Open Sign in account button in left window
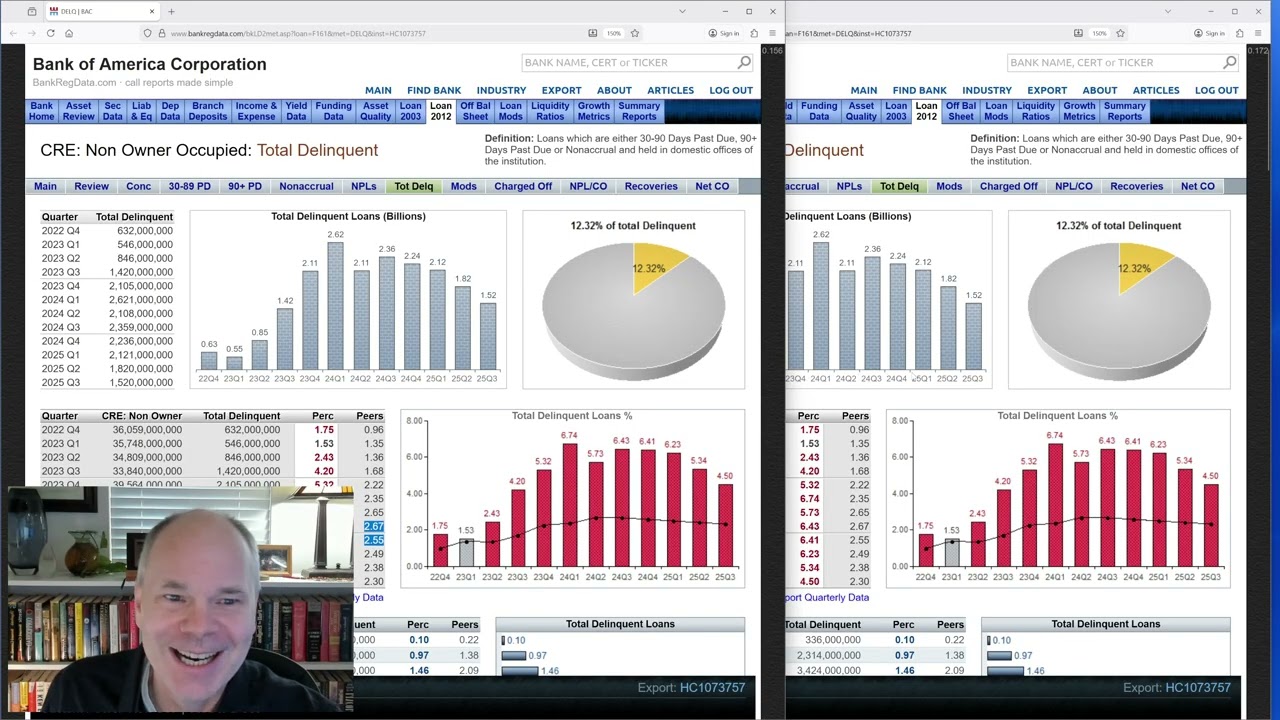 click(x=724, y=33)
